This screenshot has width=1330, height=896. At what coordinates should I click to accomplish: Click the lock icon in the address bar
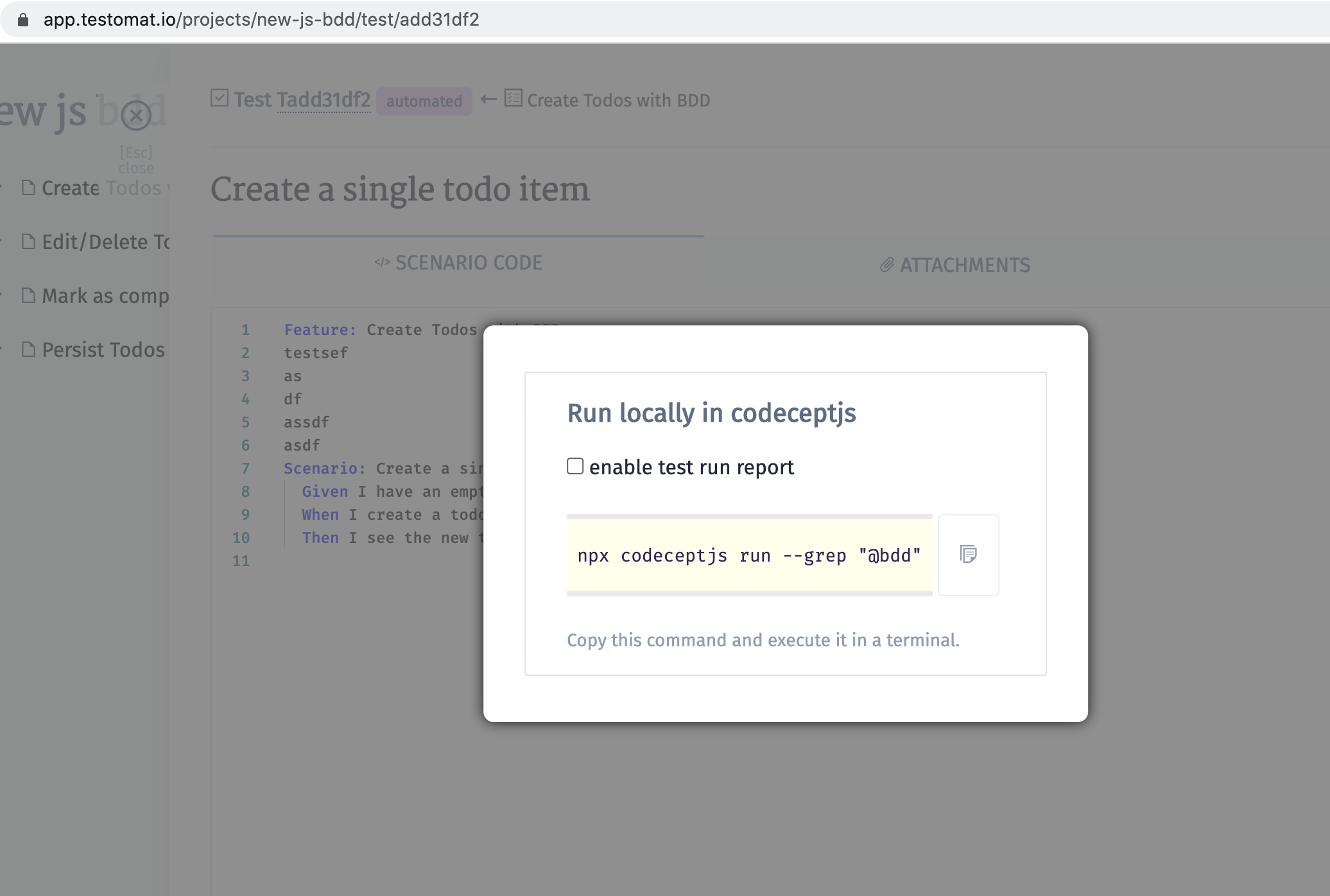coord(23,20)
